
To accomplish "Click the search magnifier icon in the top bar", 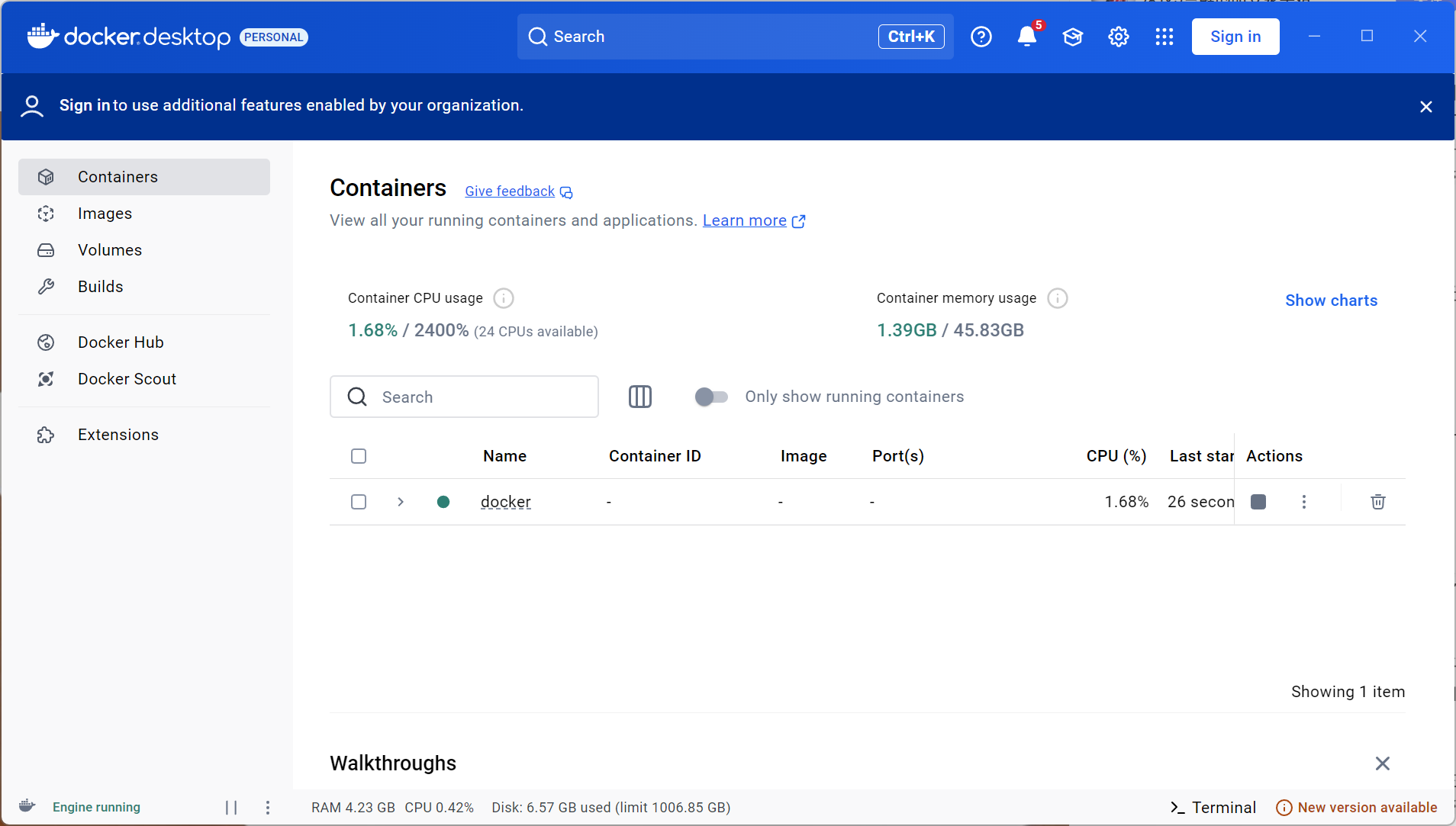I will click(x=538, y=37).
